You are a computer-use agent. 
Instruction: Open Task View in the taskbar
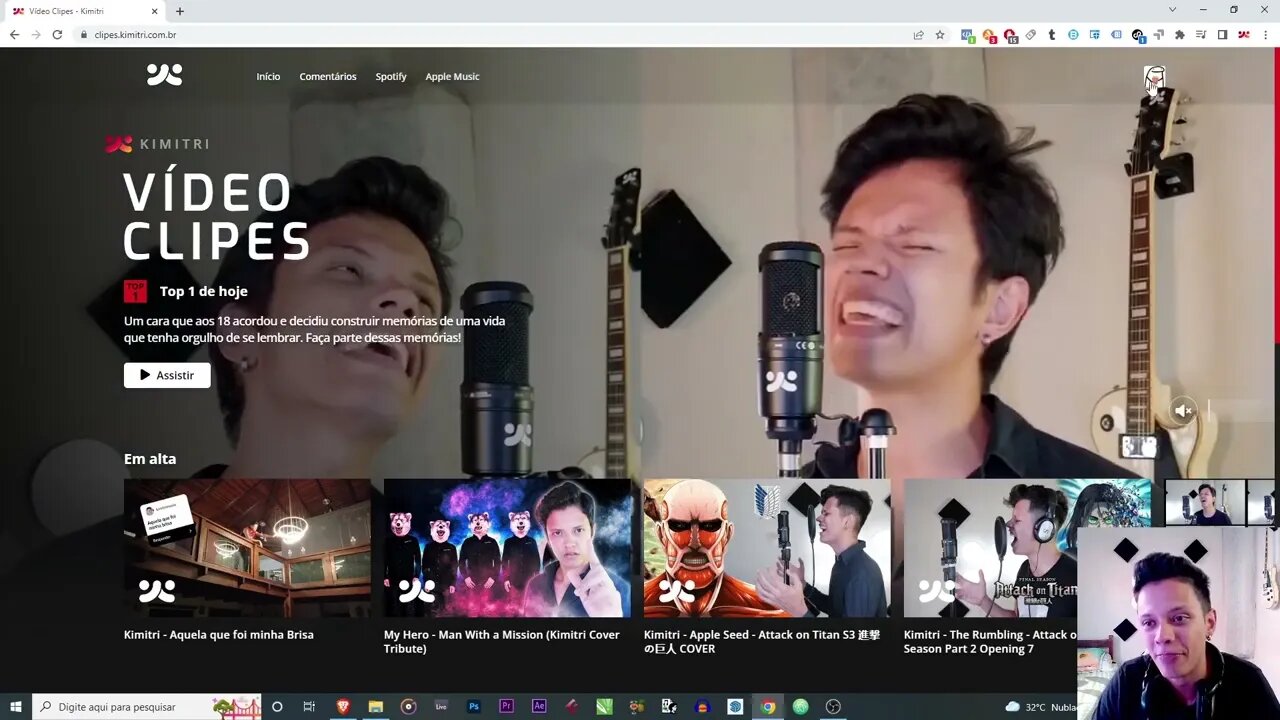point(309,706)
